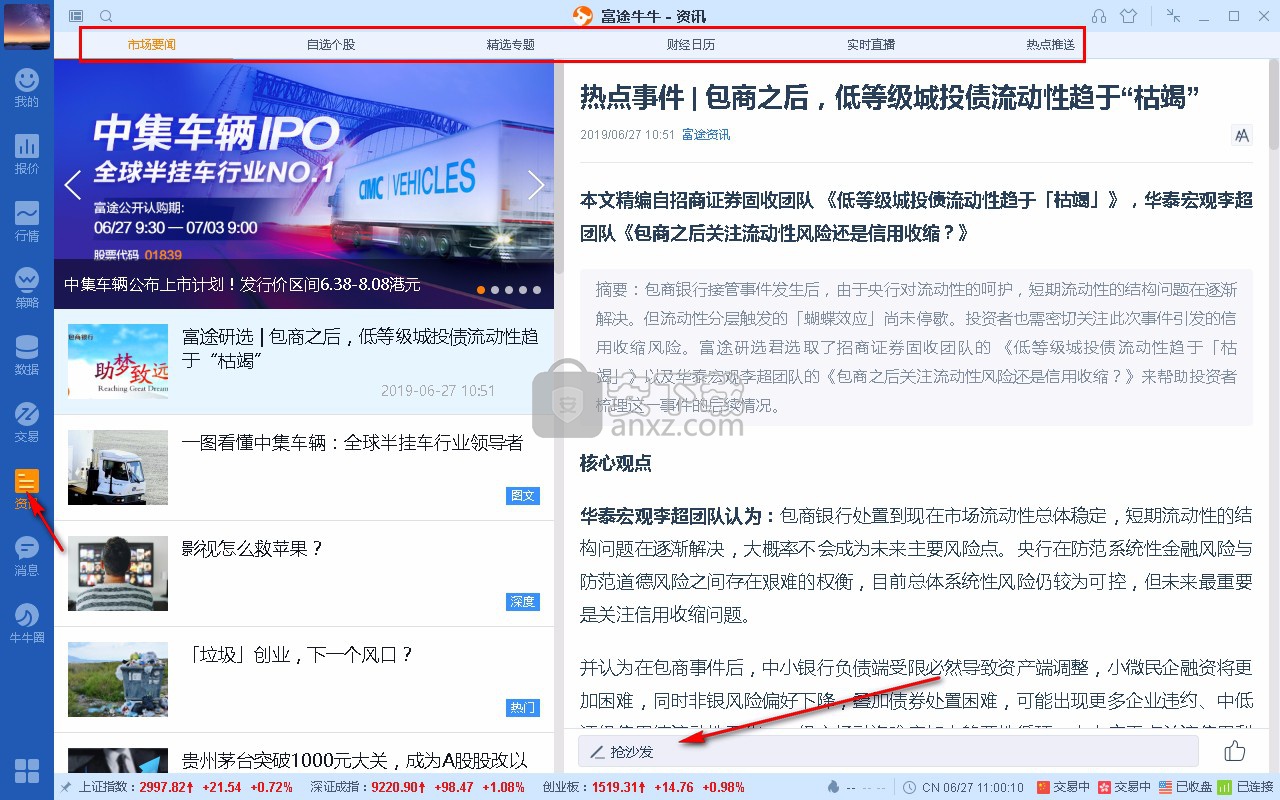Viewport: 1280px width, 800px height.
Task: Click the shrink window arrows icon
Action: coord(1174,16)
